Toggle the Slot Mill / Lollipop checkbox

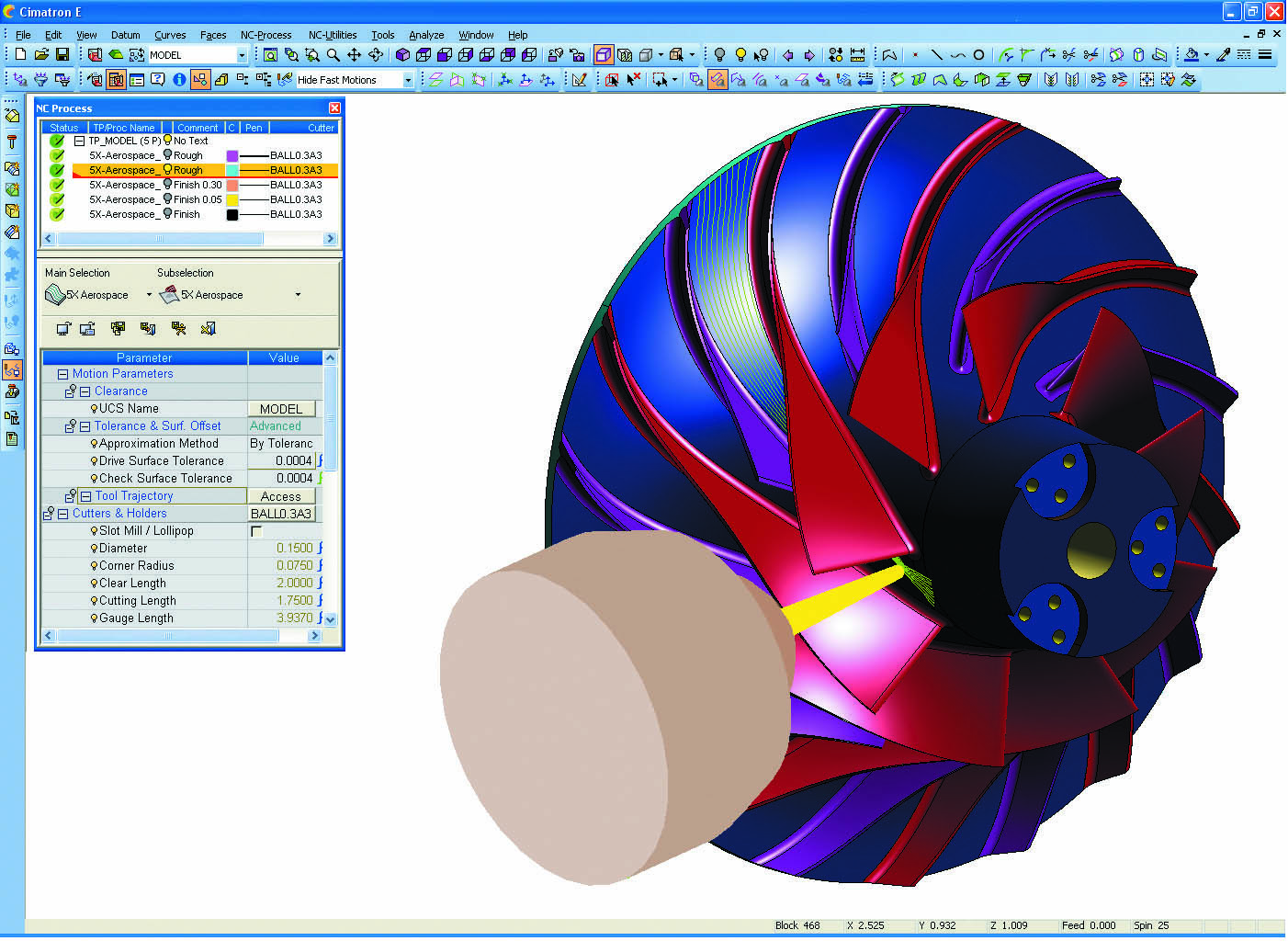click(x=256, y=531)
